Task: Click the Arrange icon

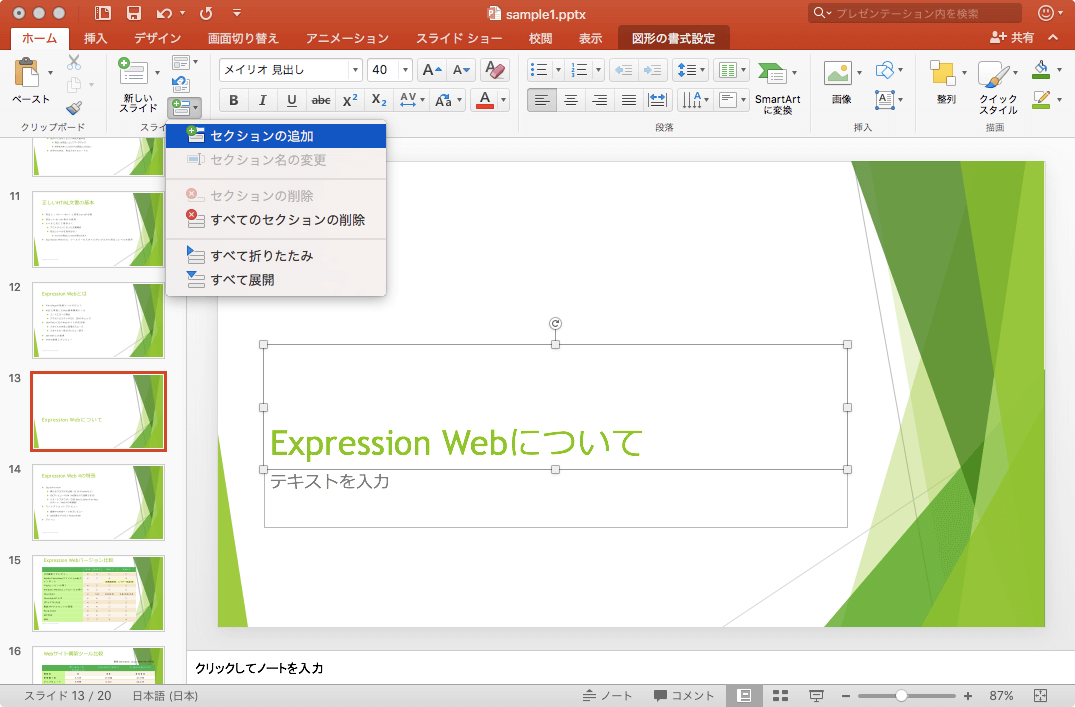Action: [942, 73]
